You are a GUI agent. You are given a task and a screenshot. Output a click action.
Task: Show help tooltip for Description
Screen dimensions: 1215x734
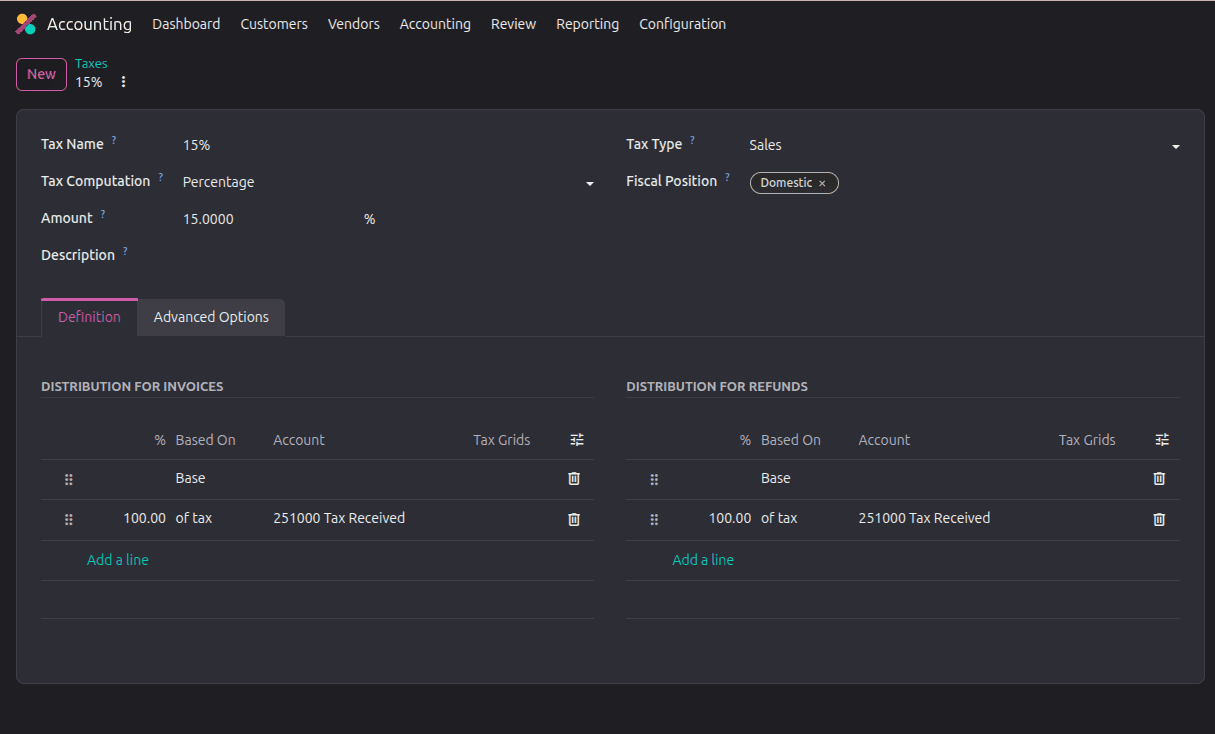pos(125,252)
